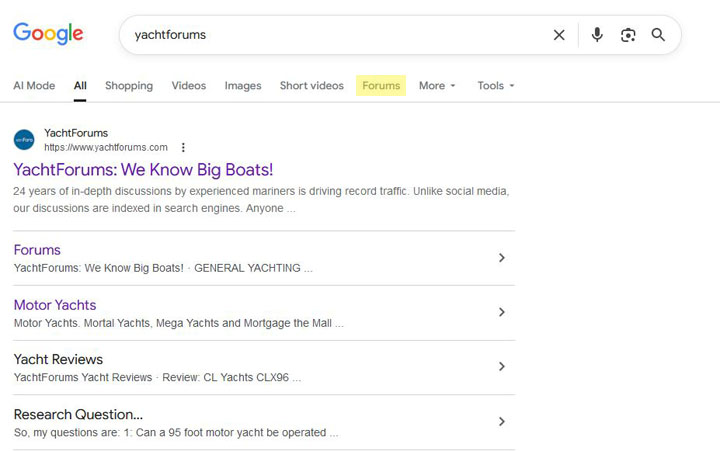
Task: Start voice search with microphone icon
Action: click(x=597, y=35)
